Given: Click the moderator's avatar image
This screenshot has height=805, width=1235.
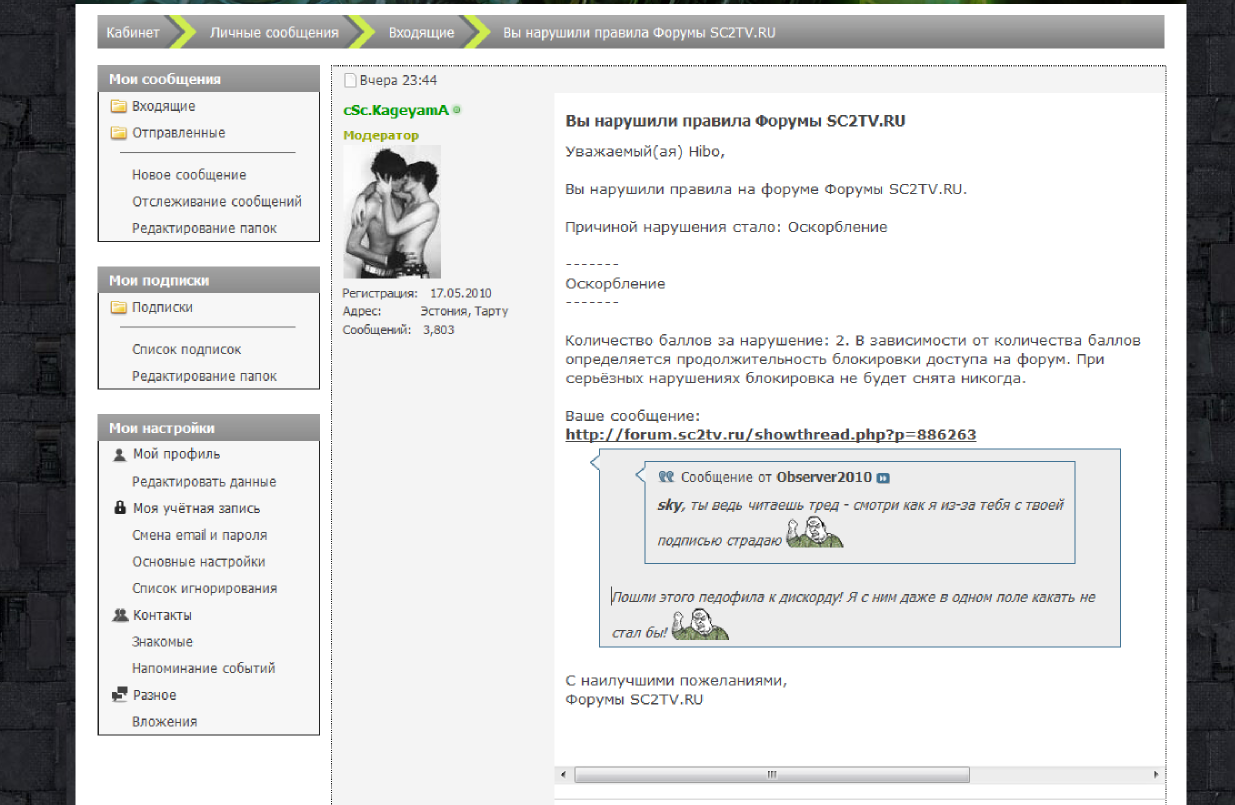Looking at the screenshot, I should click(x=392, y=211).
